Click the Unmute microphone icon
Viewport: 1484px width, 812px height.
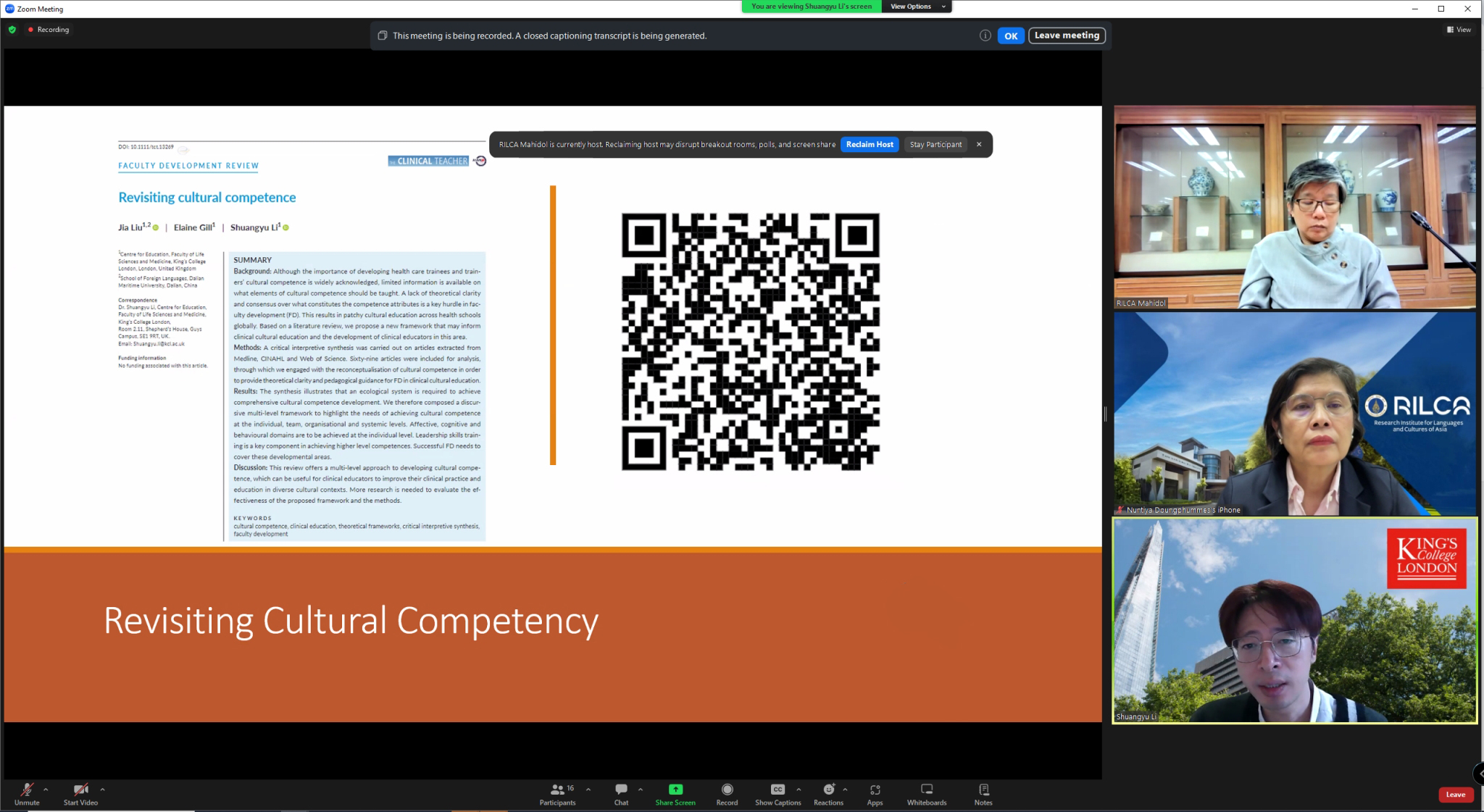27,790
